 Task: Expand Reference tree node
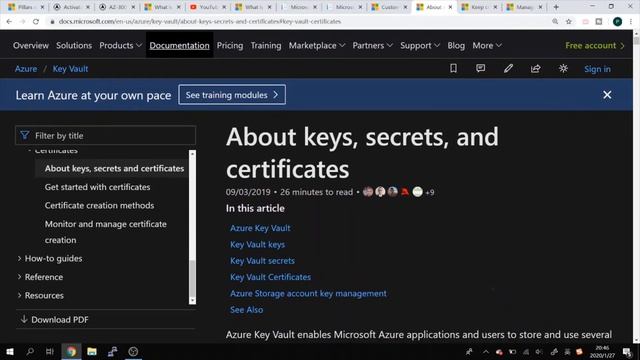tap(19, 277)
